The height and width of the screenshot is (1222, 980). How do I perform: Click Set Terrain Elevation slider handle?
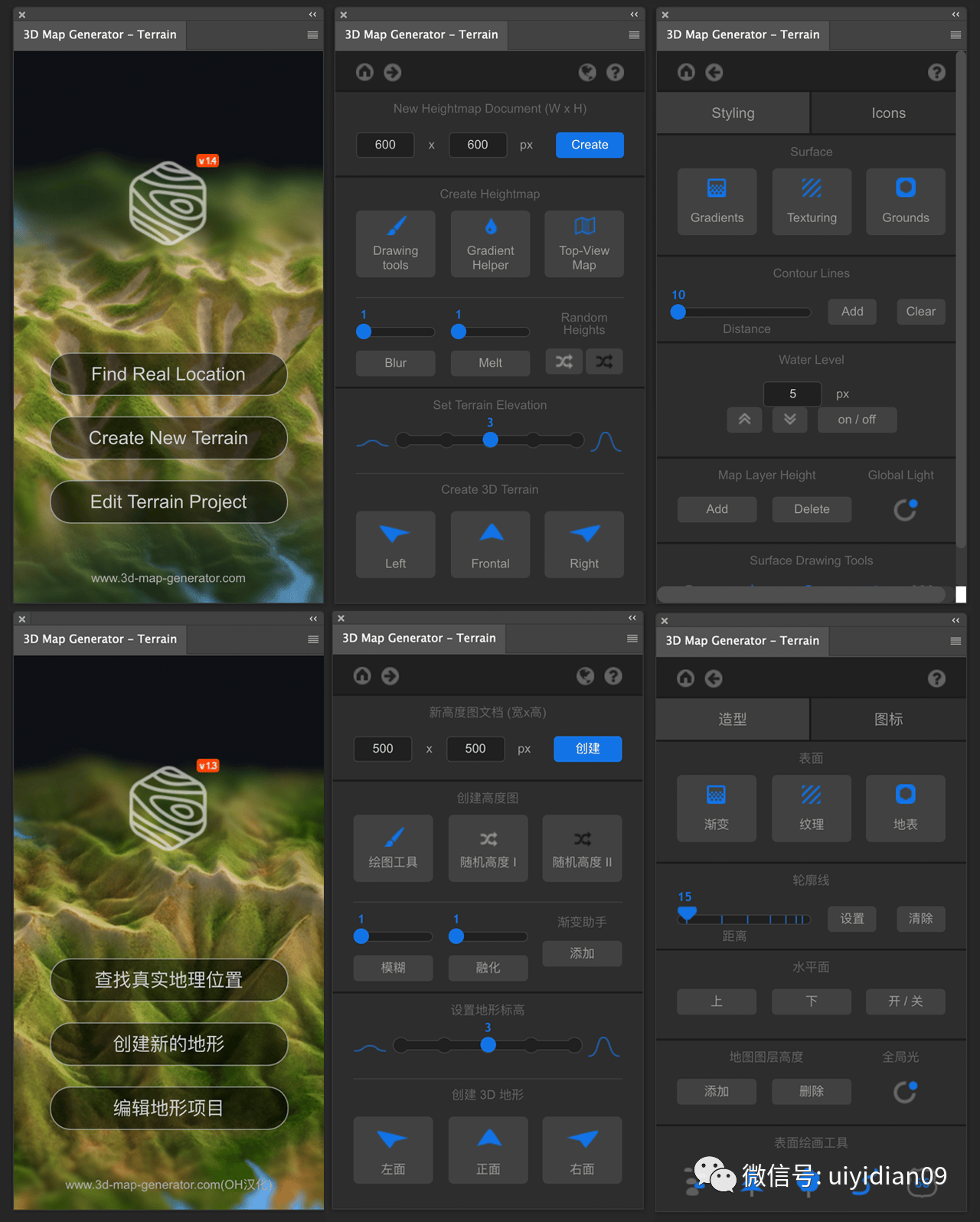pos(490,439)
